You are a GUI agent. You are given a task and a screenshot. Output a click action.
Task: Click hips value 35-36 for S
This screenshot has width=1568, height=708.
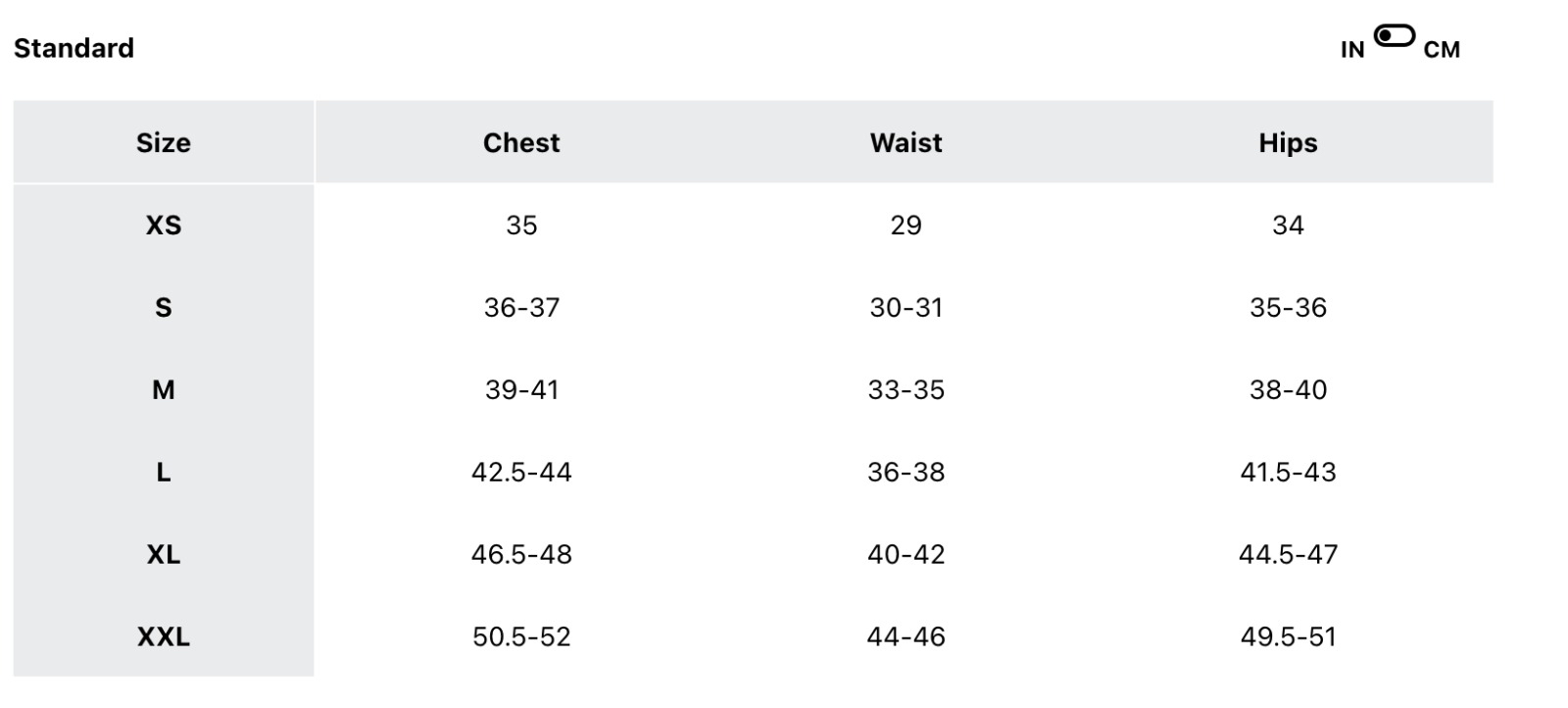point(1288,308)
